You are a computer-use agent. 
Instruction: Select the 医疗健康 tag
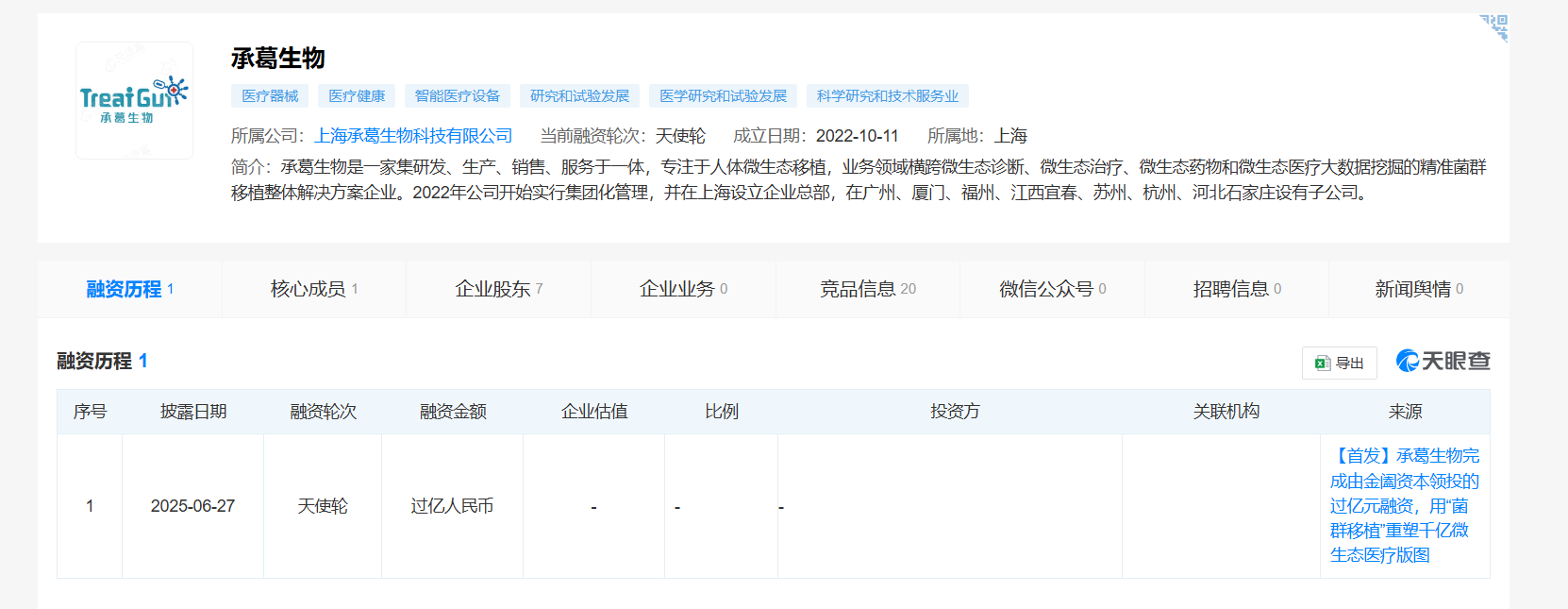pos(357,96)
